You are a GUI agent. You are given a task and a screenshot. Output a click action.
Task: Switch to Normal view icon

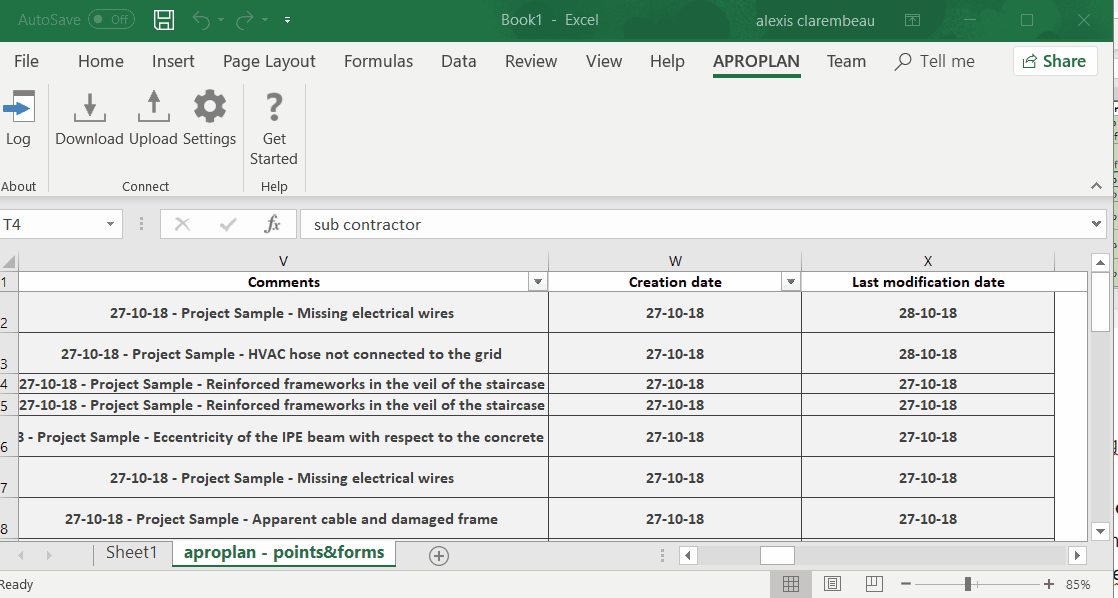[x=791, y=584]
